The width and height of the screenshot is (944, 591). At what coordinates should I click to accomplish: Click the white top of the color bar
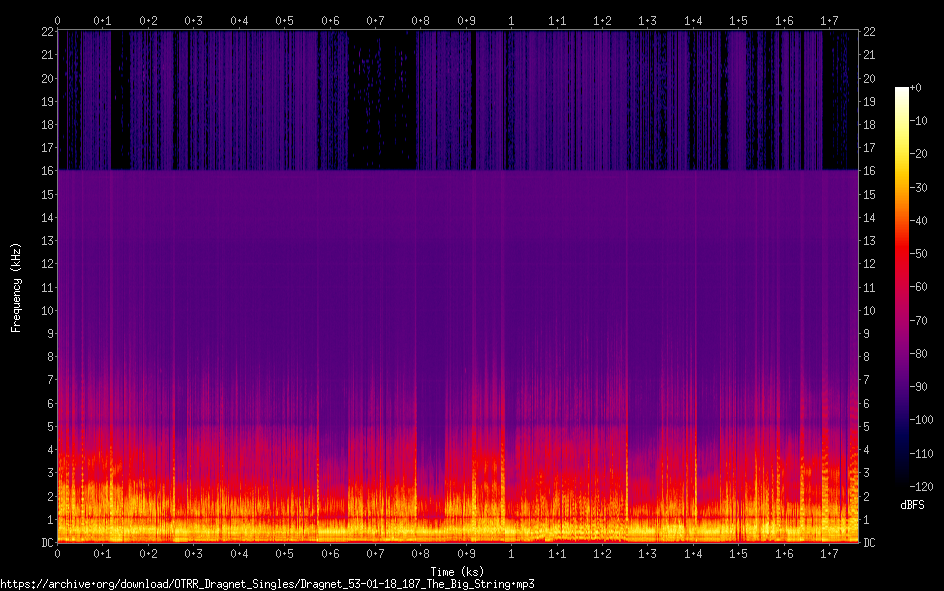tap(901, 91)
